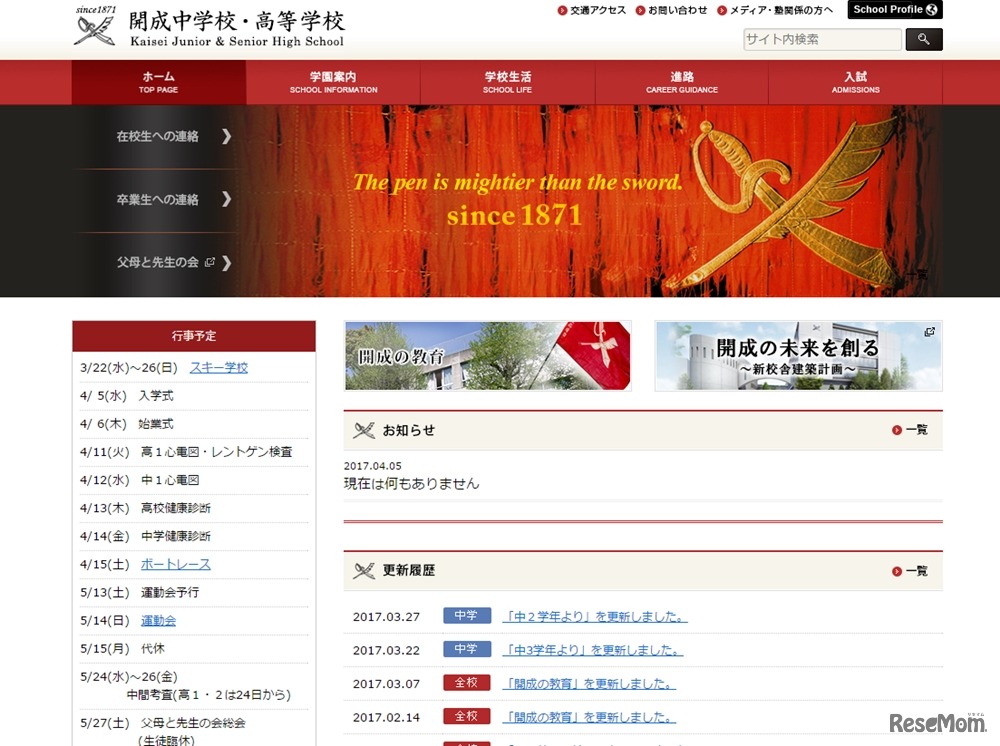1000x746 pixels.
Task: Open the 学校生活 SCHOOL LIFE menu
Action: (x=508, y=82)
